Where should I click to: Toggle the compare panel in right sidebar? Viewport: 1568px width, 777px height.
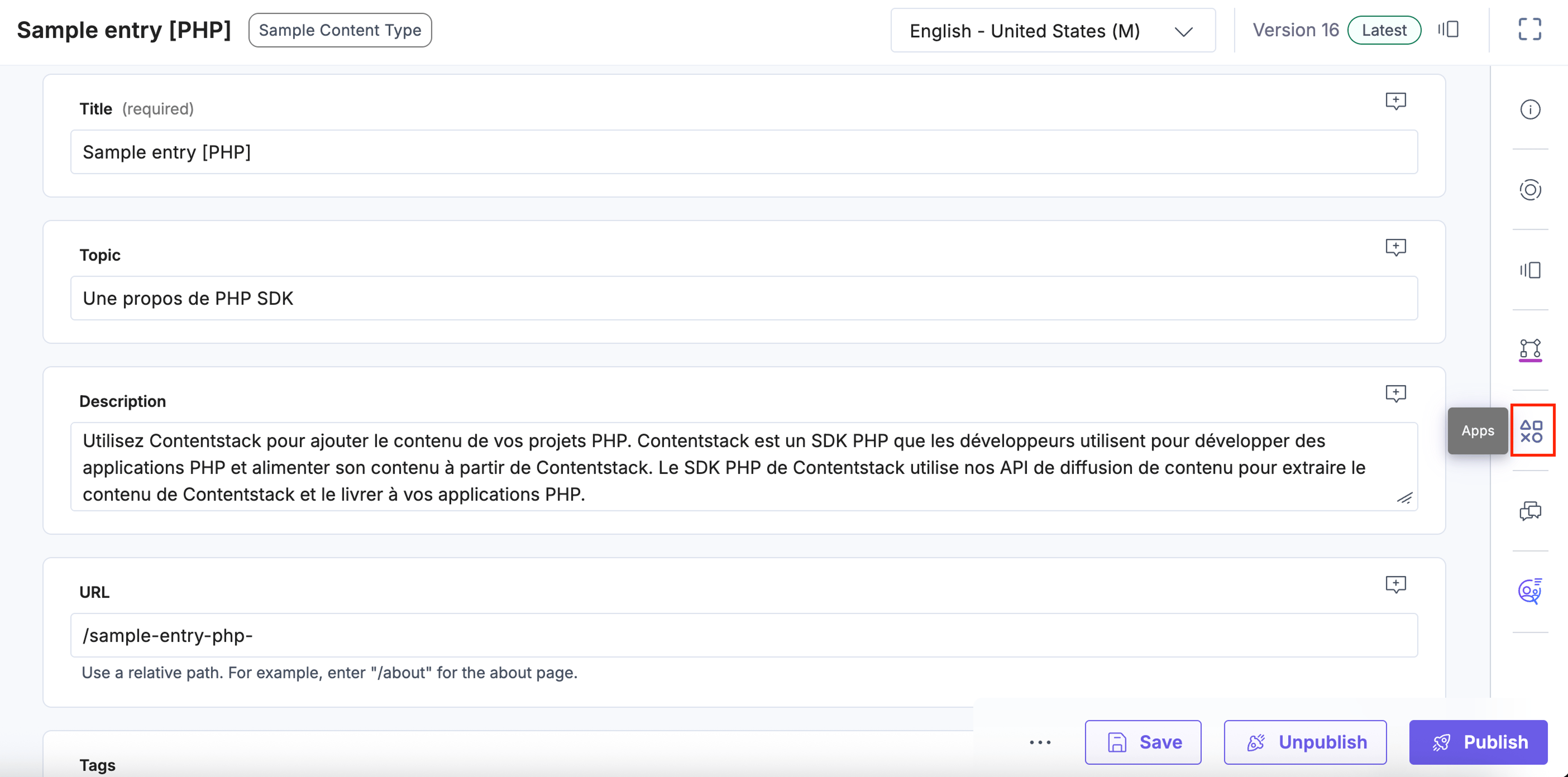coord(1530,270)
